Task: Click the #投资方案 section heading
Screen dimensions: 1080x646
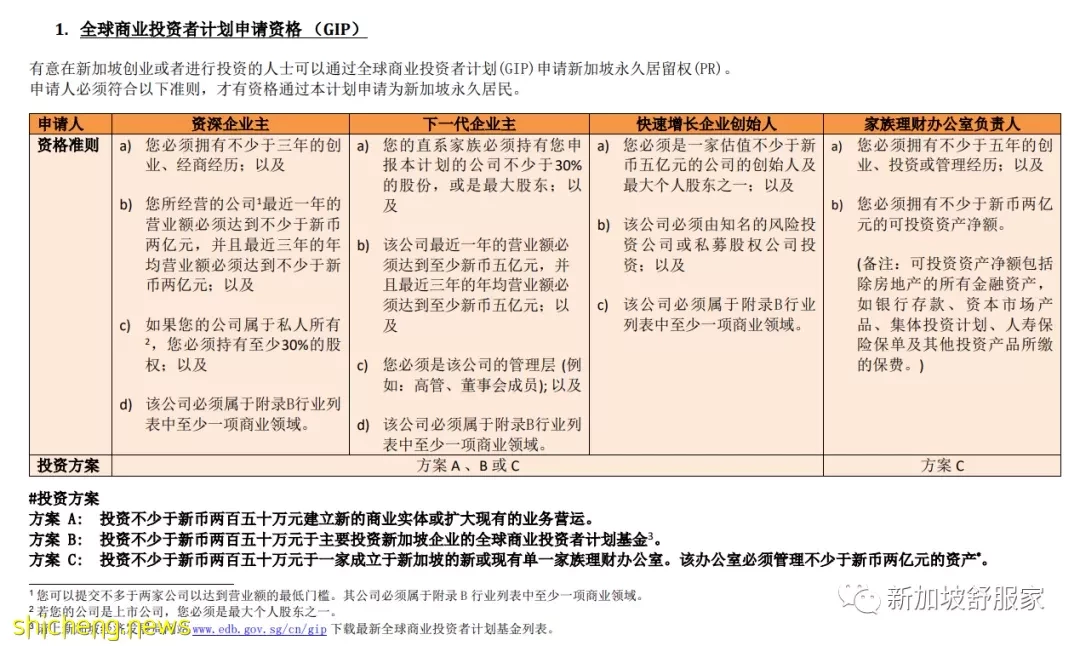Action: click(x=64, y=498)
